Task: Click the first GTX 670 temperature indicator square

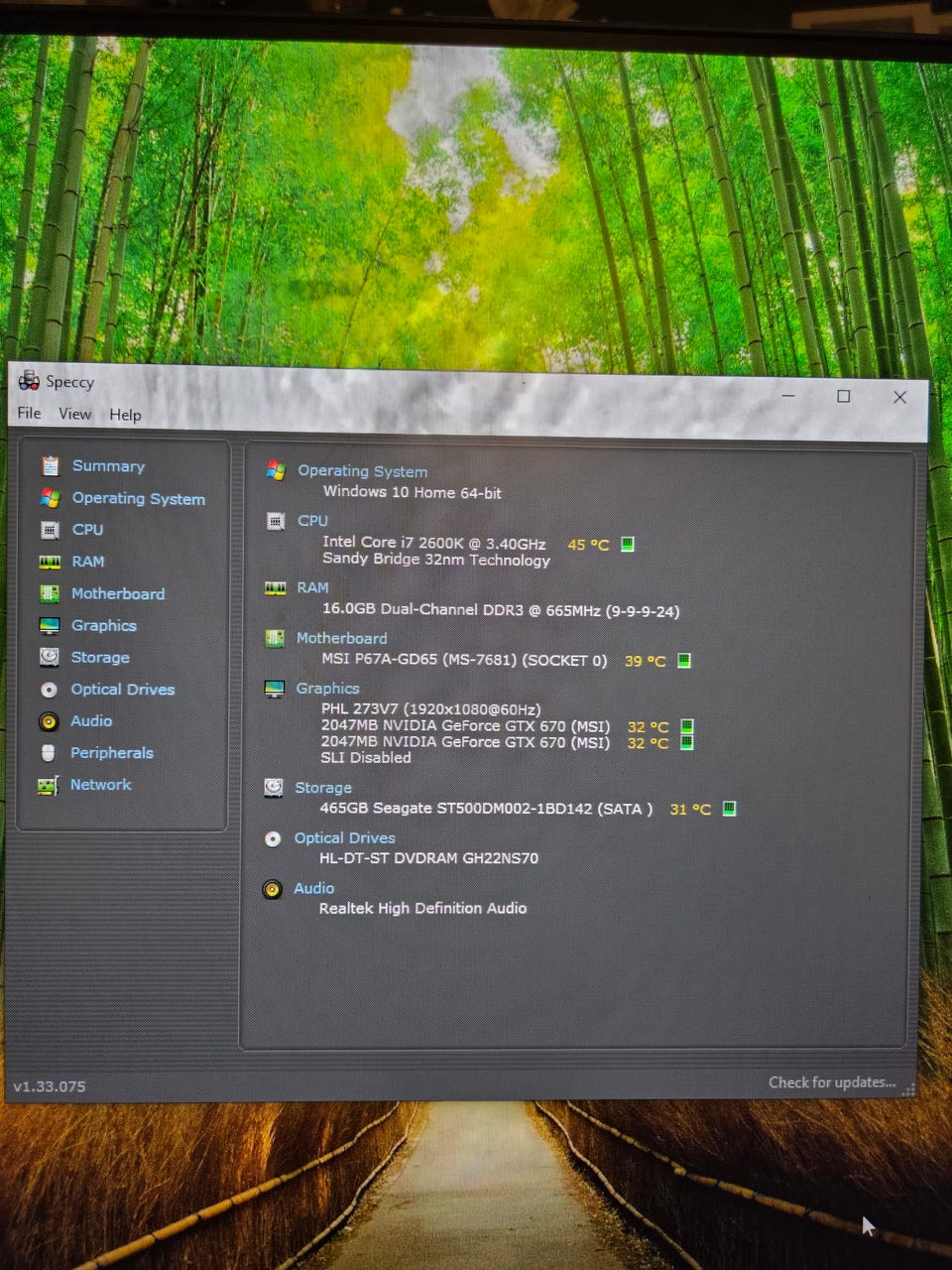Action: click(687, 726)
